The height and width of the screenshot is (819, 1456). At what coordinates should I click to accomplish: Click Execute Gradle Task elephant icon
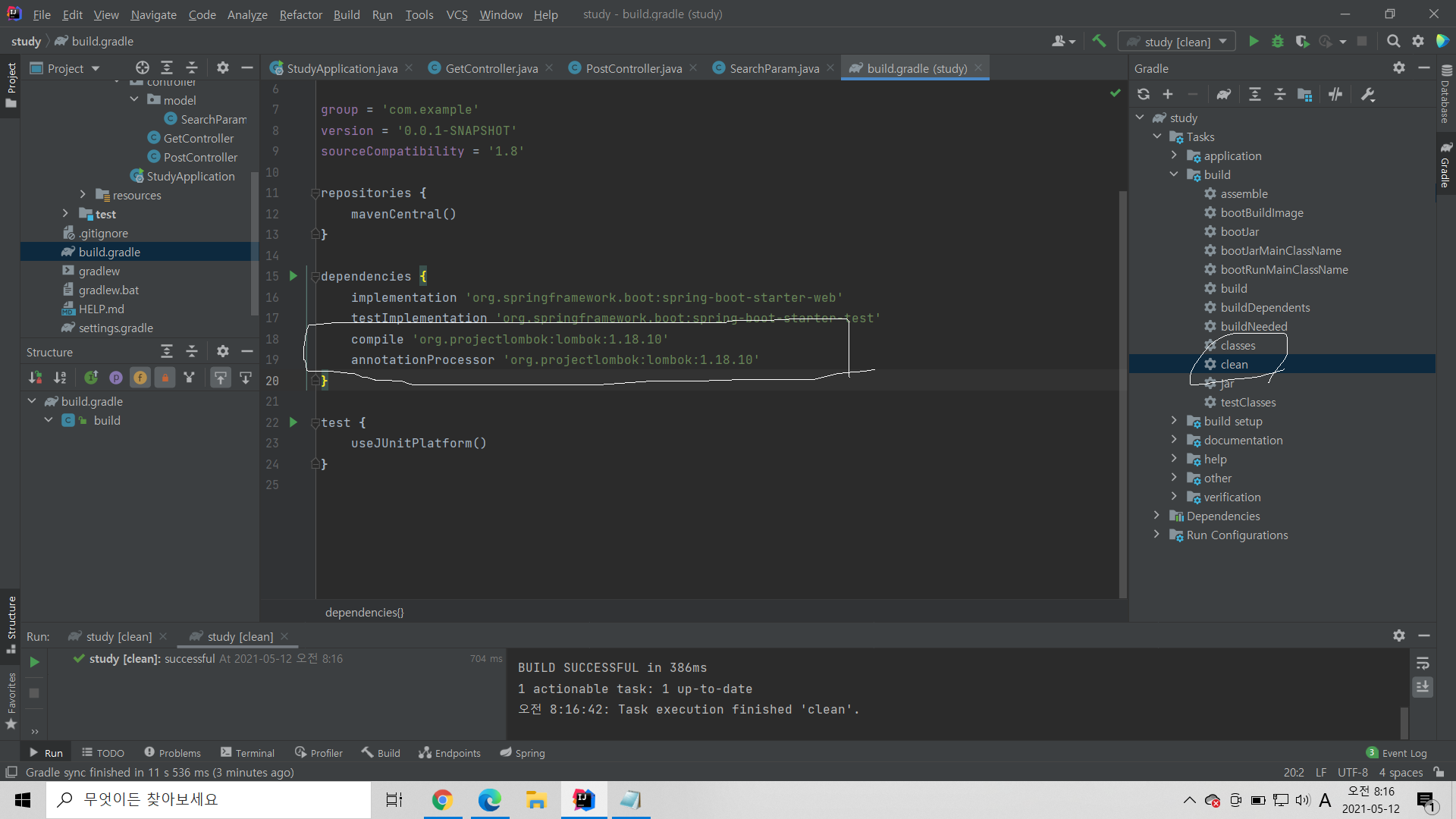coord(1224,94)
